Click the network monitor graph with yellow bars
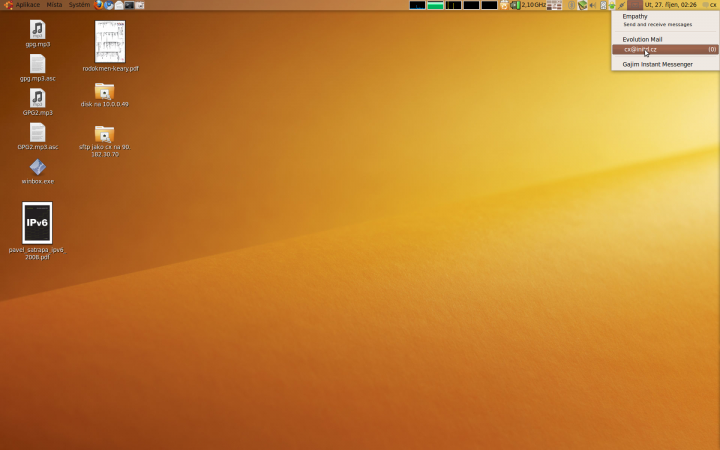Image resolution: width=720 pixels, height=450 pixels. click(x=453, y=5)
